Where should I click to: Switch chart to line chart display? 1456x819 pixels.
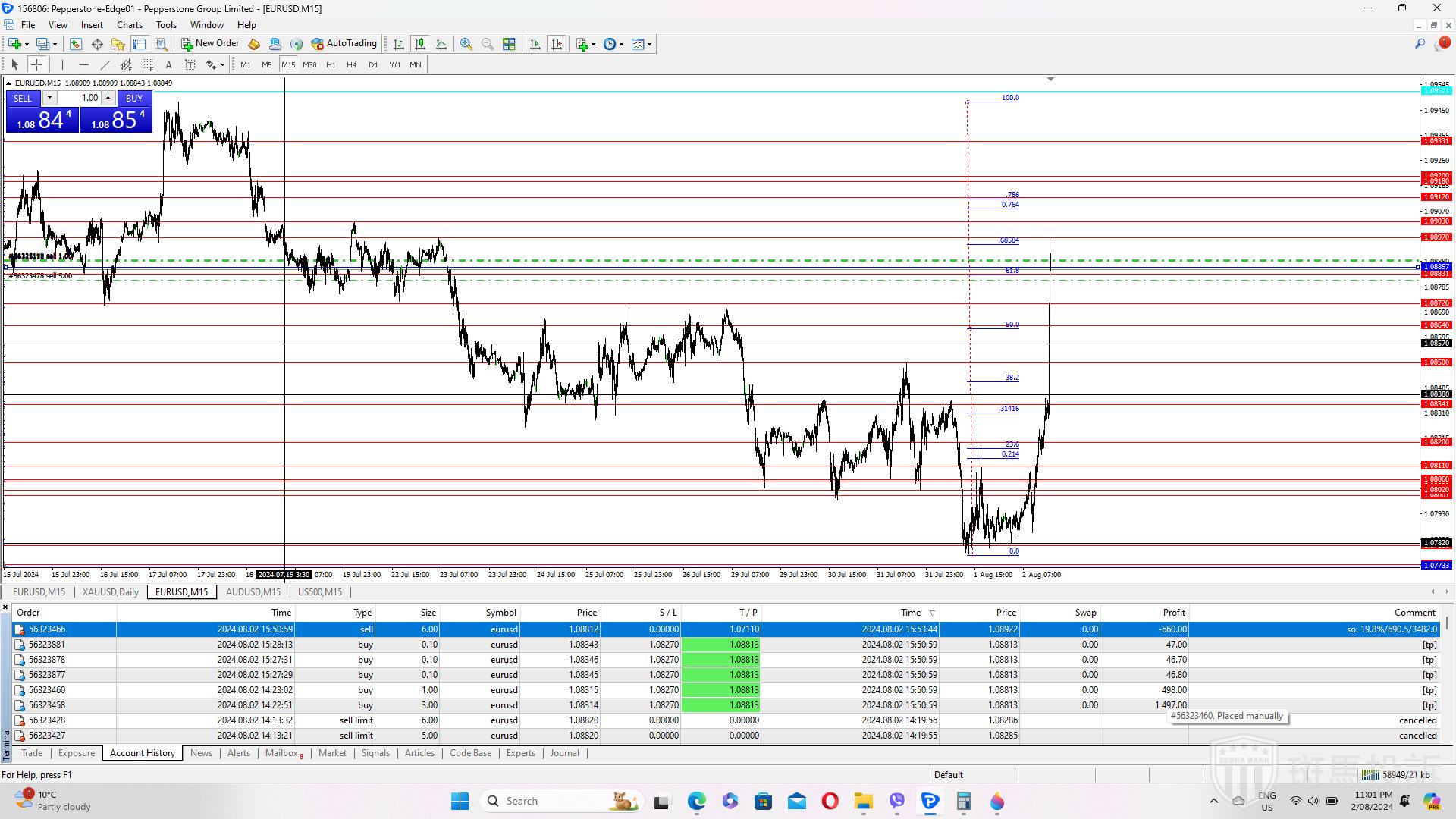click(x=441, y=44)
